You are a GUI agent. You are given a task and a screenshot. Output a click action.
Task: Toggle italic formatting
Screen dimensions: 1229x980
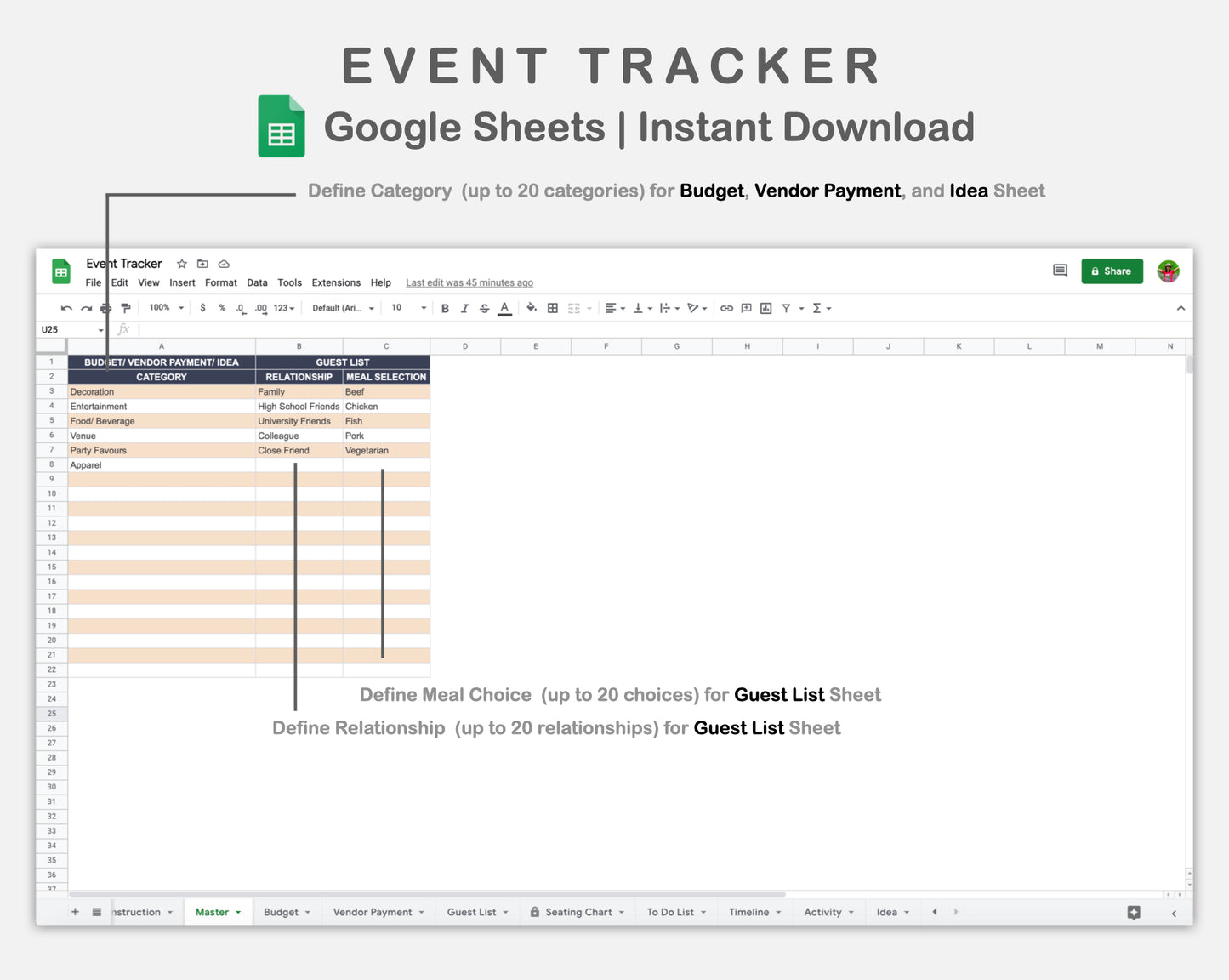464,307
